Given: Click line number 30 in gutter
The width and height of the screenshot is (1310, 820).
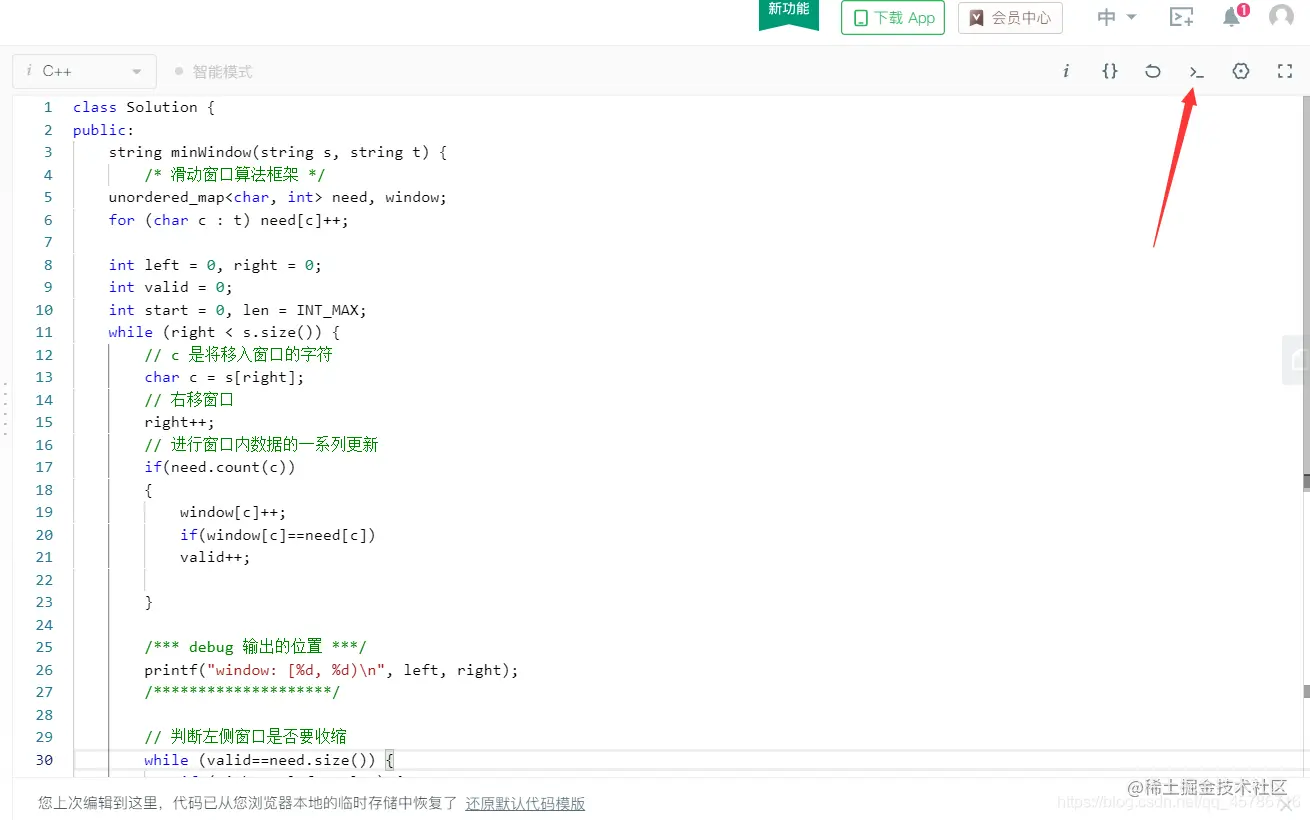Looking at the screenshot, I should [x=44, y=760].
